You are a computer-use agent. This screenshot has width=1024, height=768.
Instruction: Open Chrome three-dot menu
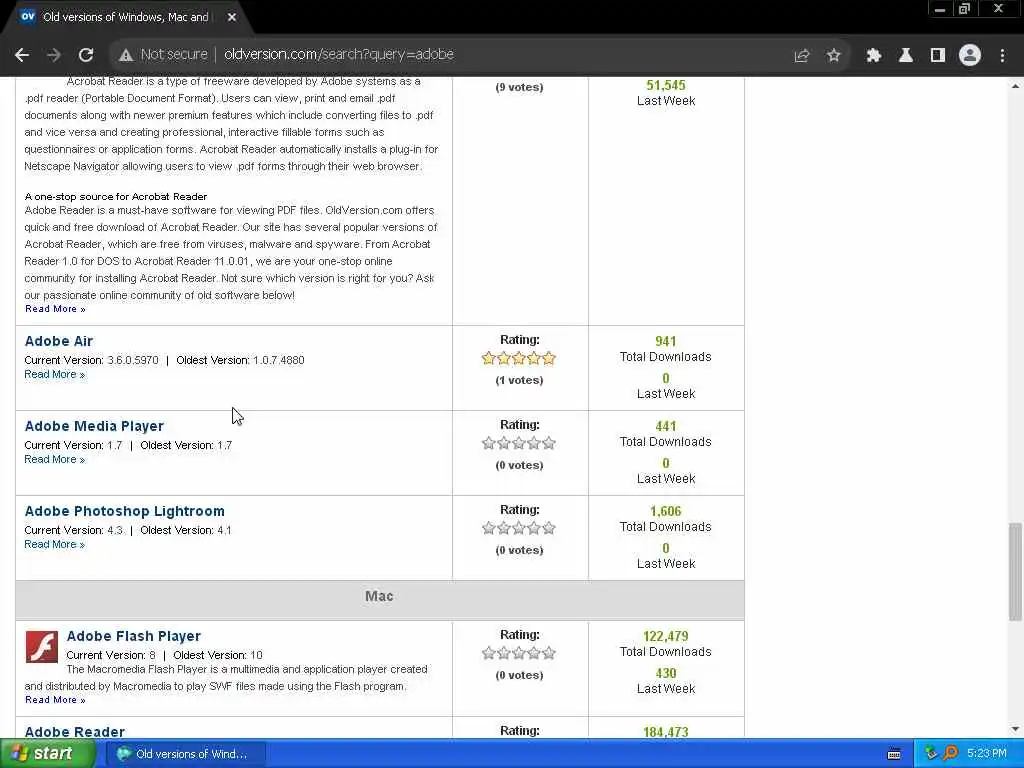tap(1002, 56)
